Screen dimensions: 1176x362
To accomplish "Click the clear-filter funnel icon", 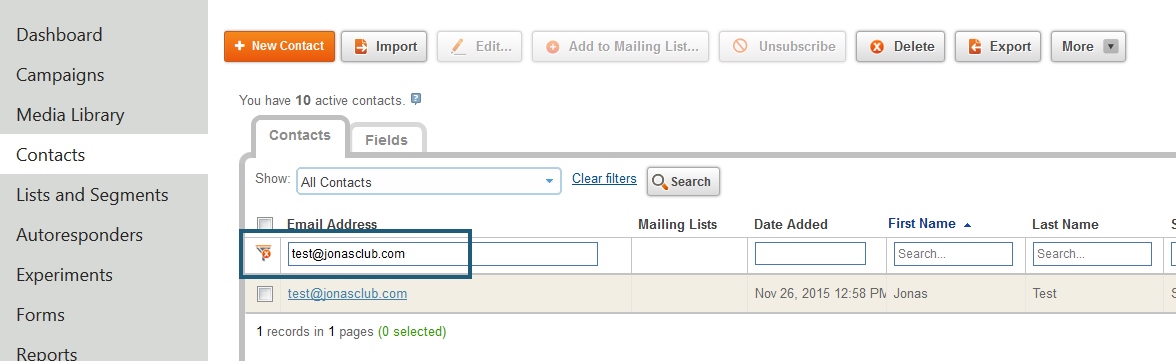I will [x=263, y=253].
